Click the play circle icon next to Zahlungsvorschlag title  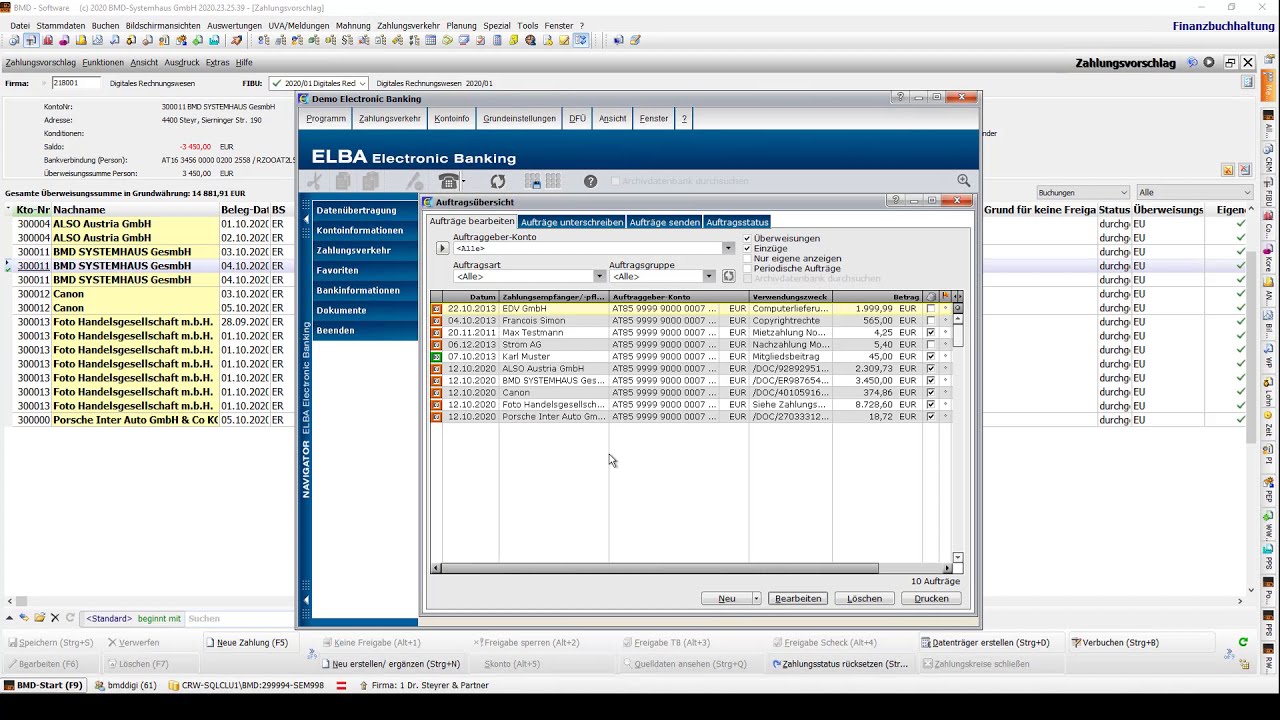(x=1209, y=62)
